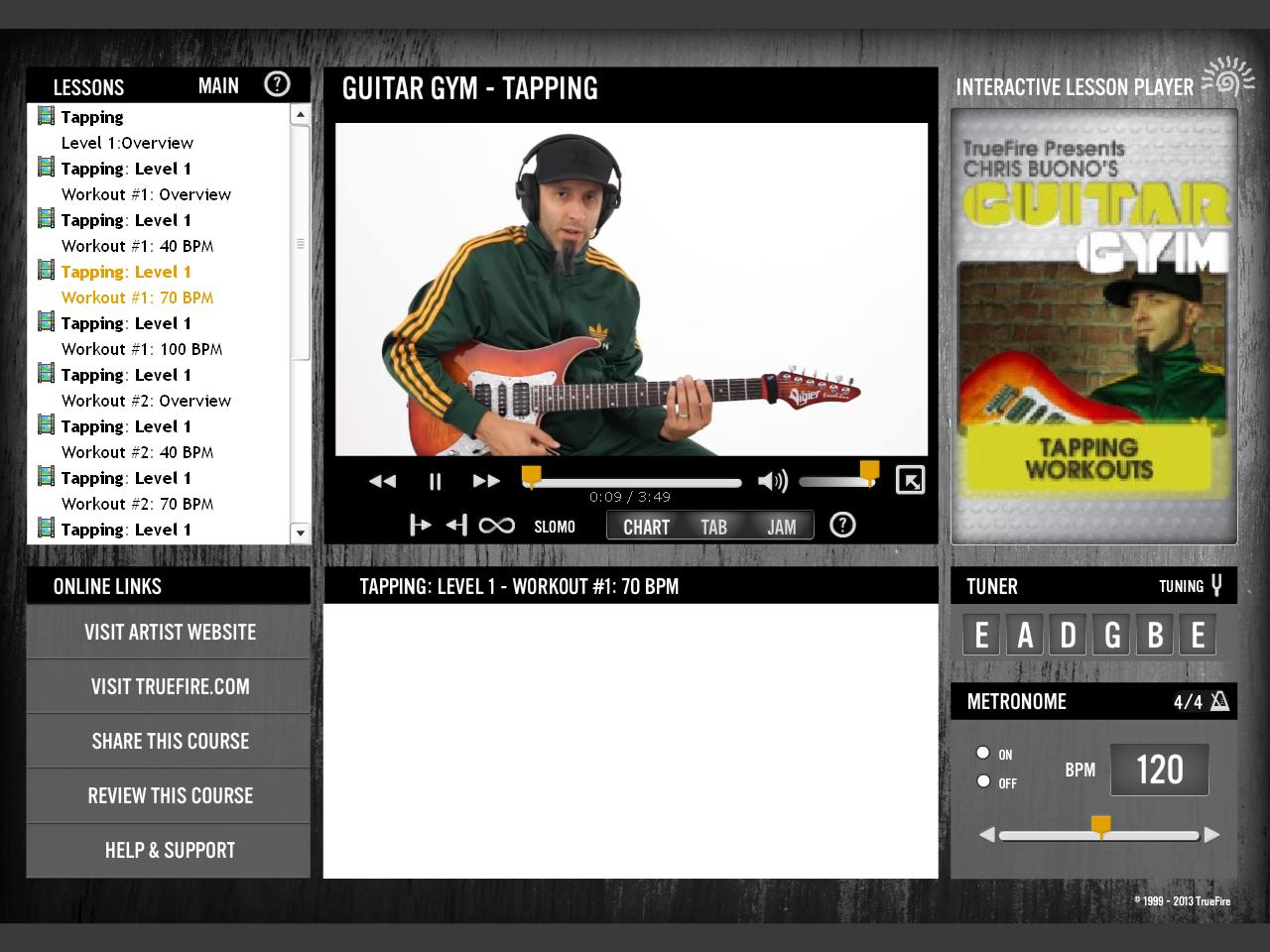1270x952 pixels.
Task: Click film icon beside Workout #2: 70 BPM
Action: pyautogui.click(x=46, y=476)
